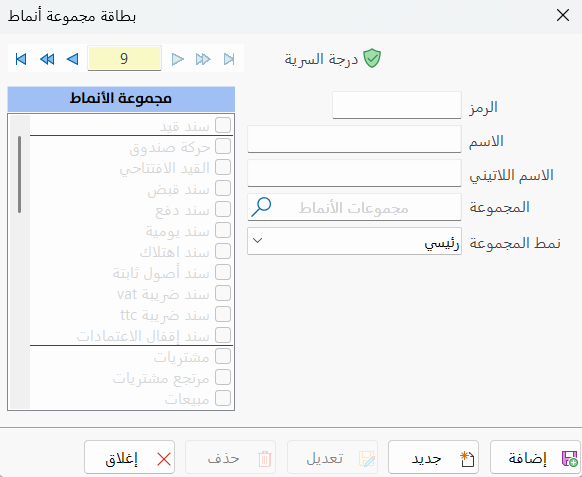Go to the first record
The image size is (582, 477).
pyautogui.click(x=21, y=59)
